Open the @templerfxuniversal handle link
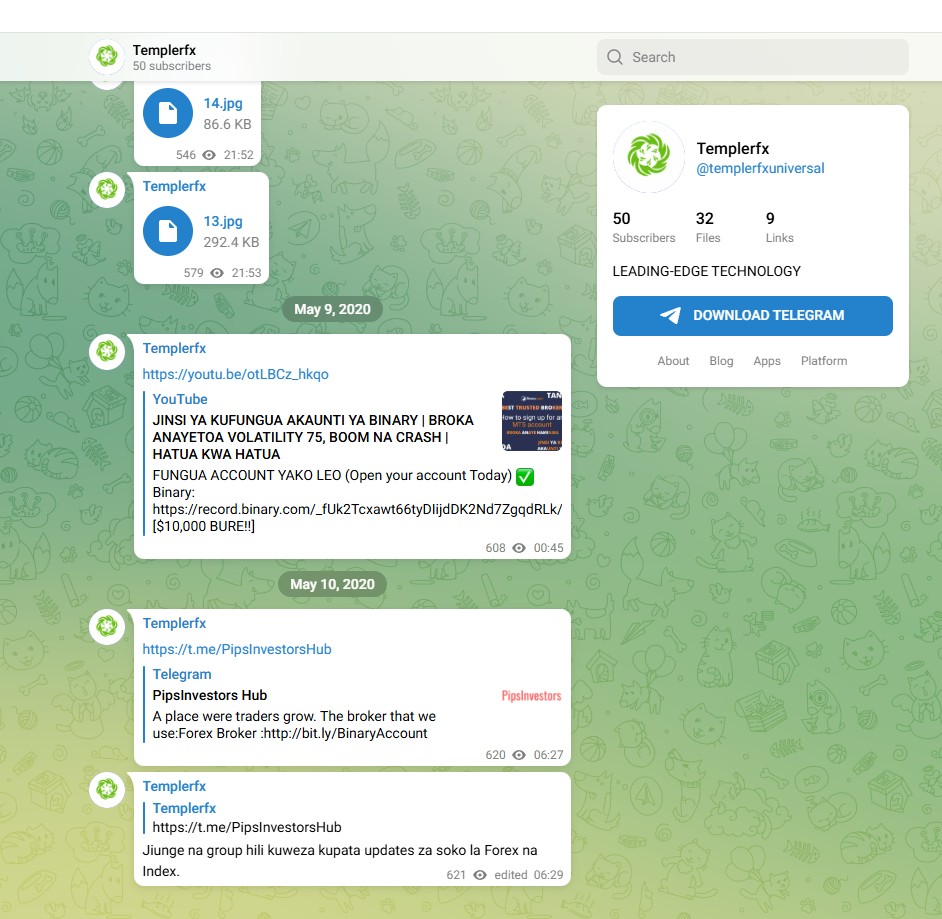 (x=760, y=169)
